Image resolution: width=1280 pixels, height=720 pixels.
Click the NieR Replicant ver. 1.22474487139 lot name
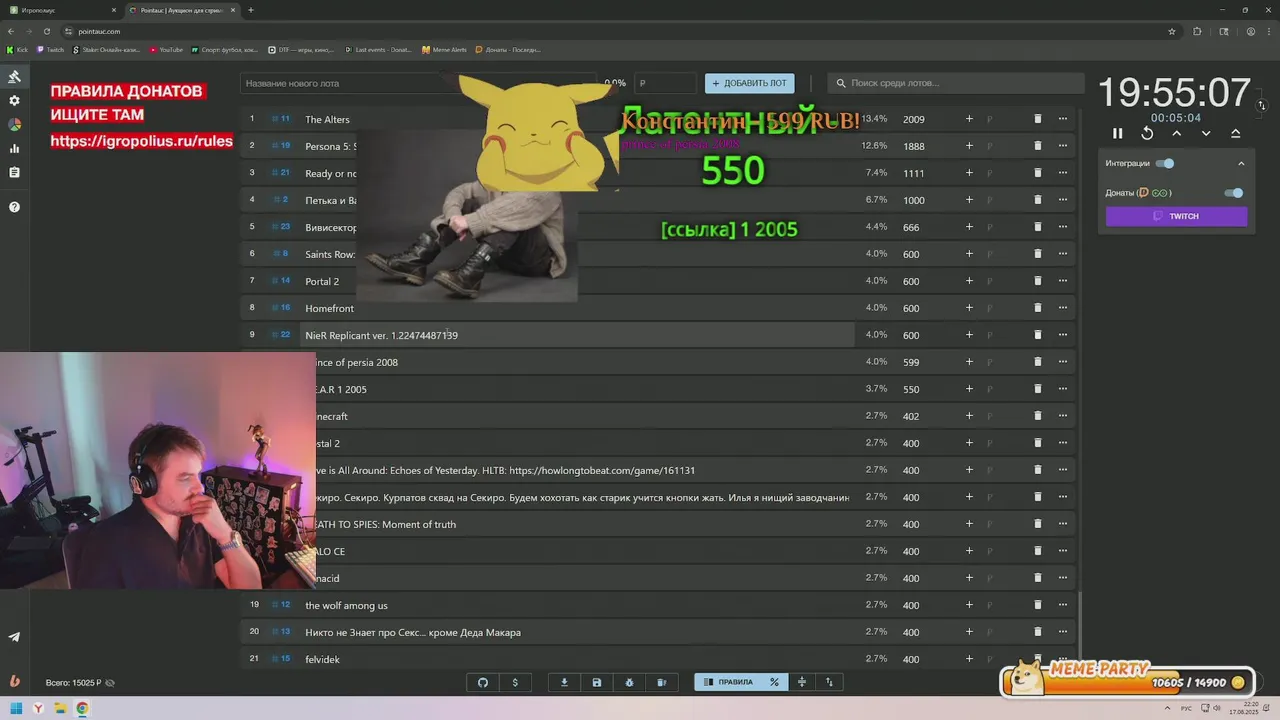(381, 335)
